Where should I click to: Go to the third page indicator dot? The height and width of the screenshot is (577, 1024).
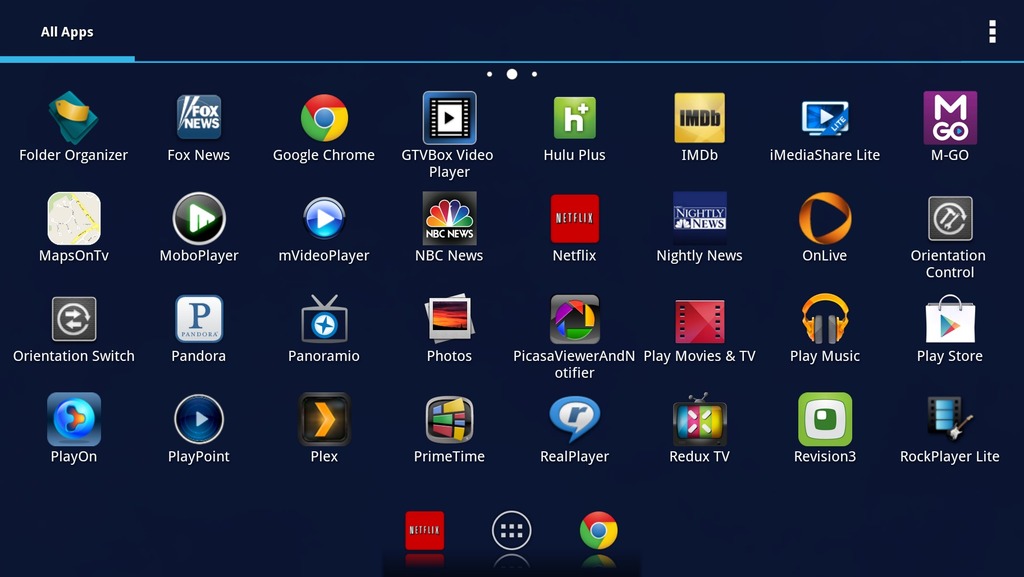pyautogui.click(x=534, y=74)
